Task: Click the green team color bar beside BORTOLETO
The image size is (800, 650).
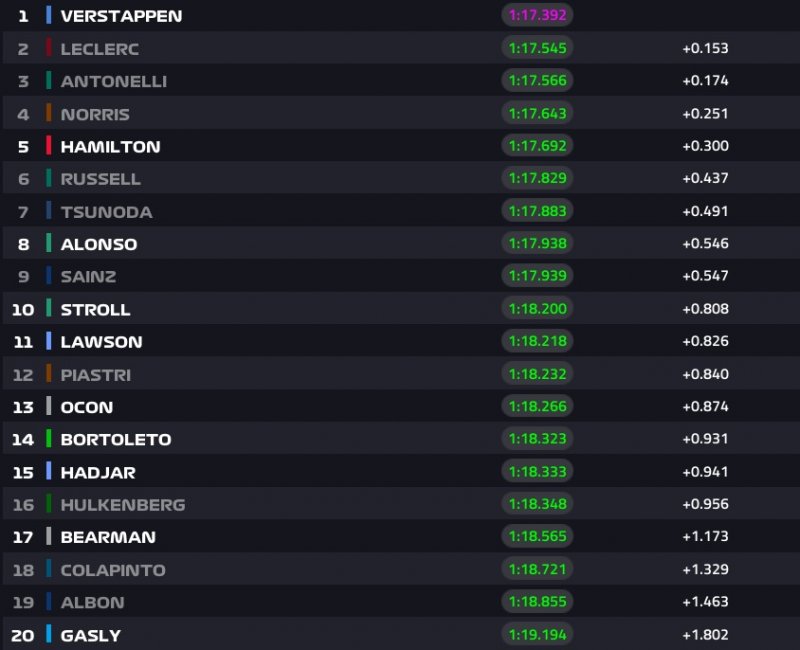Action: click(48, 439)
